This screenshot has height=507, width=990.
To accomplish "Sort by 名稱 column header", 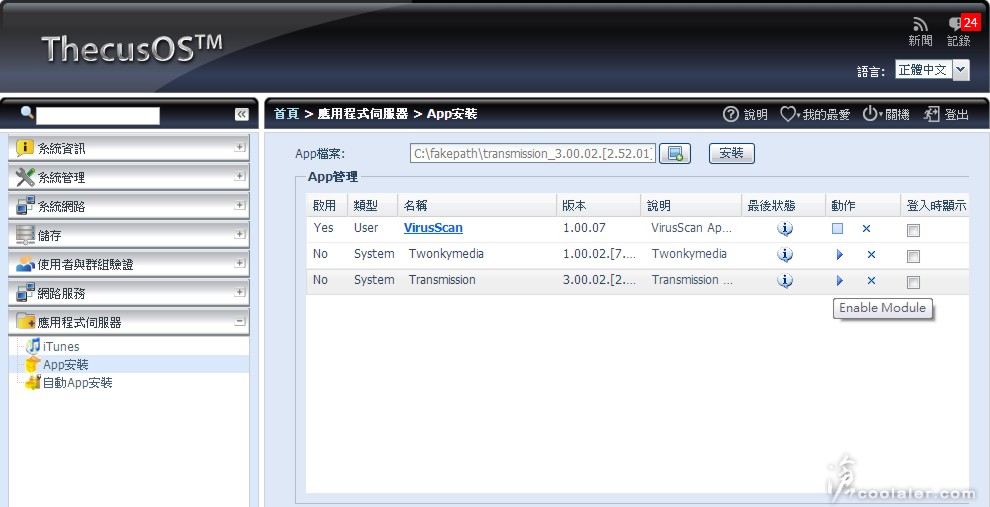I will 477,205.
